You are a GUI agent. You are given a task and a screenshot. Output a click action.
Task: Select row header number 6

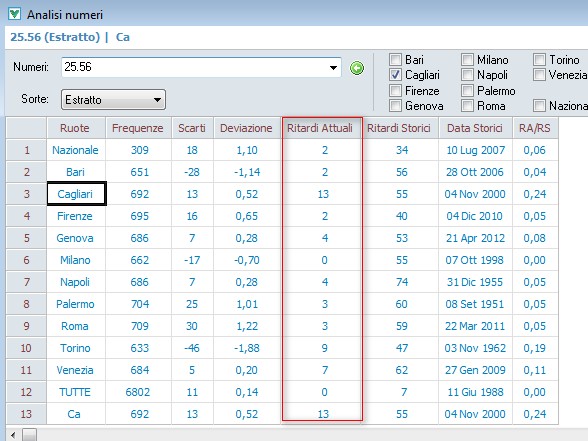pyautogui.click(x=26, y=260)
